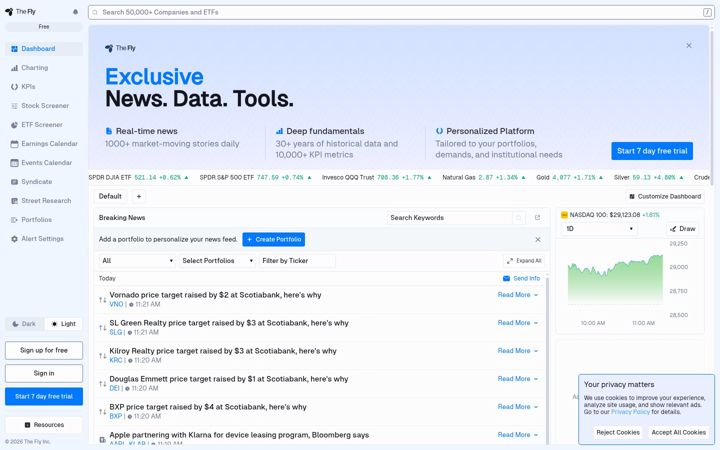
Task: Click Draw on the NASDAQ chart
Action: [x=682, y=229]
